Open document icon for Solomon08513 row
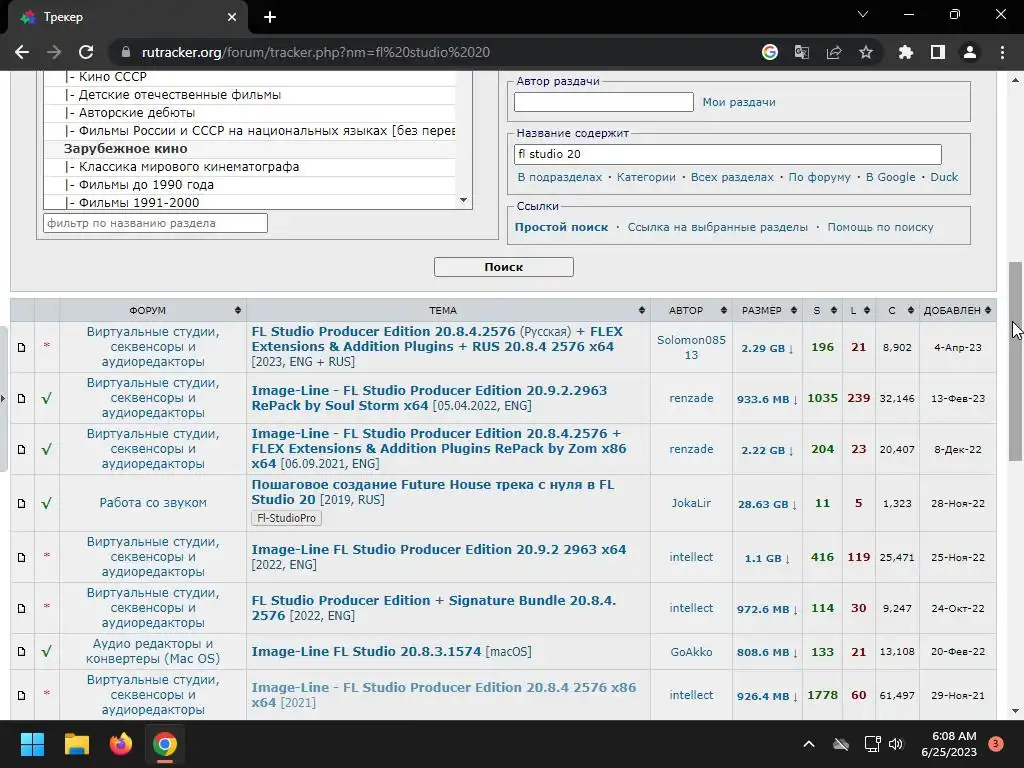Viewport: 1024px width, 768px height. point(22,347)
